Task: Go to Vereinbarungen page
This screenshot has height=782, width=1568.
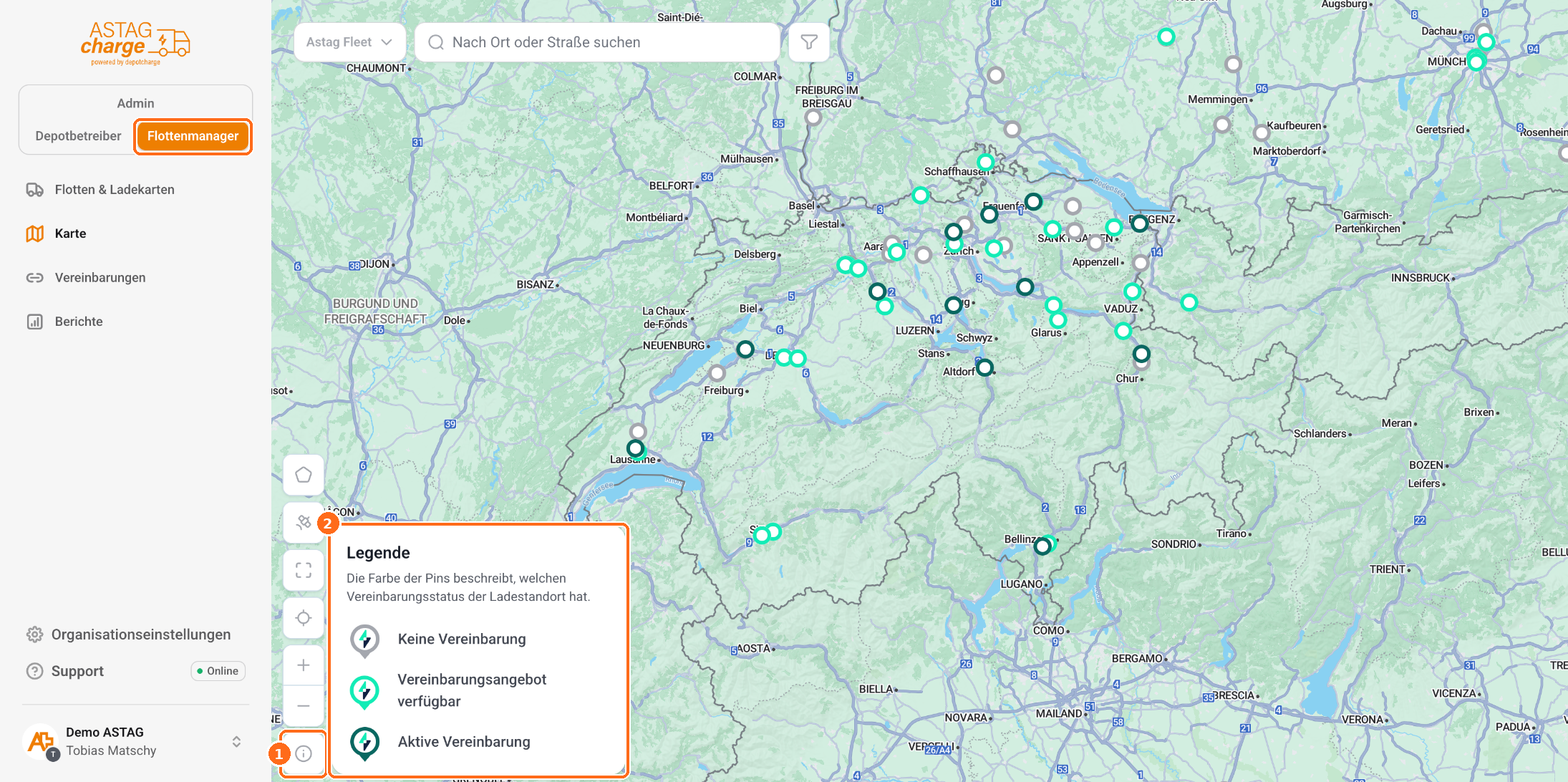Action: click(100, 278)
